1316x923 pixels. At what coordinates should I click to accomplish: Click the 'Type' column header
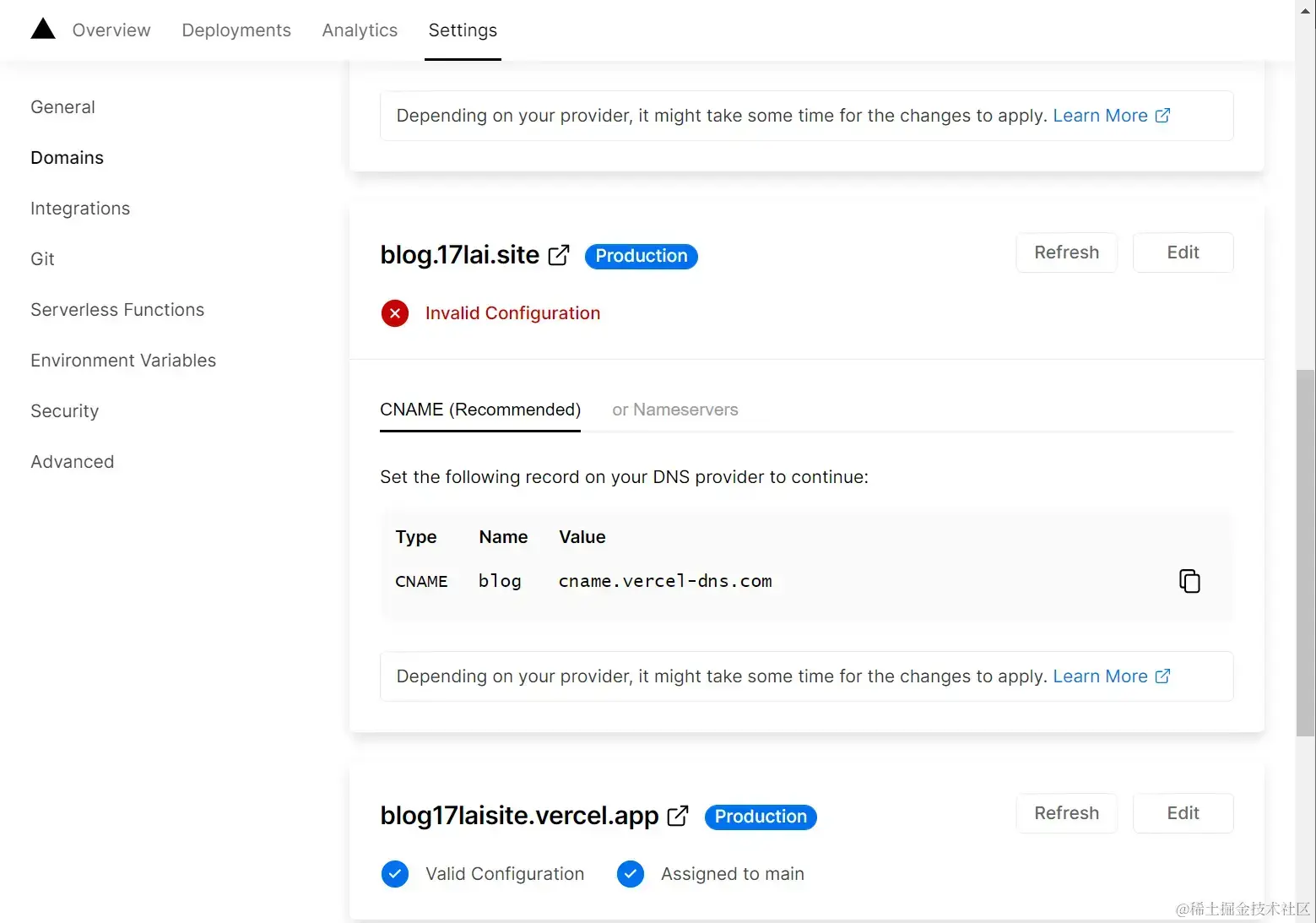click(416, 537)
